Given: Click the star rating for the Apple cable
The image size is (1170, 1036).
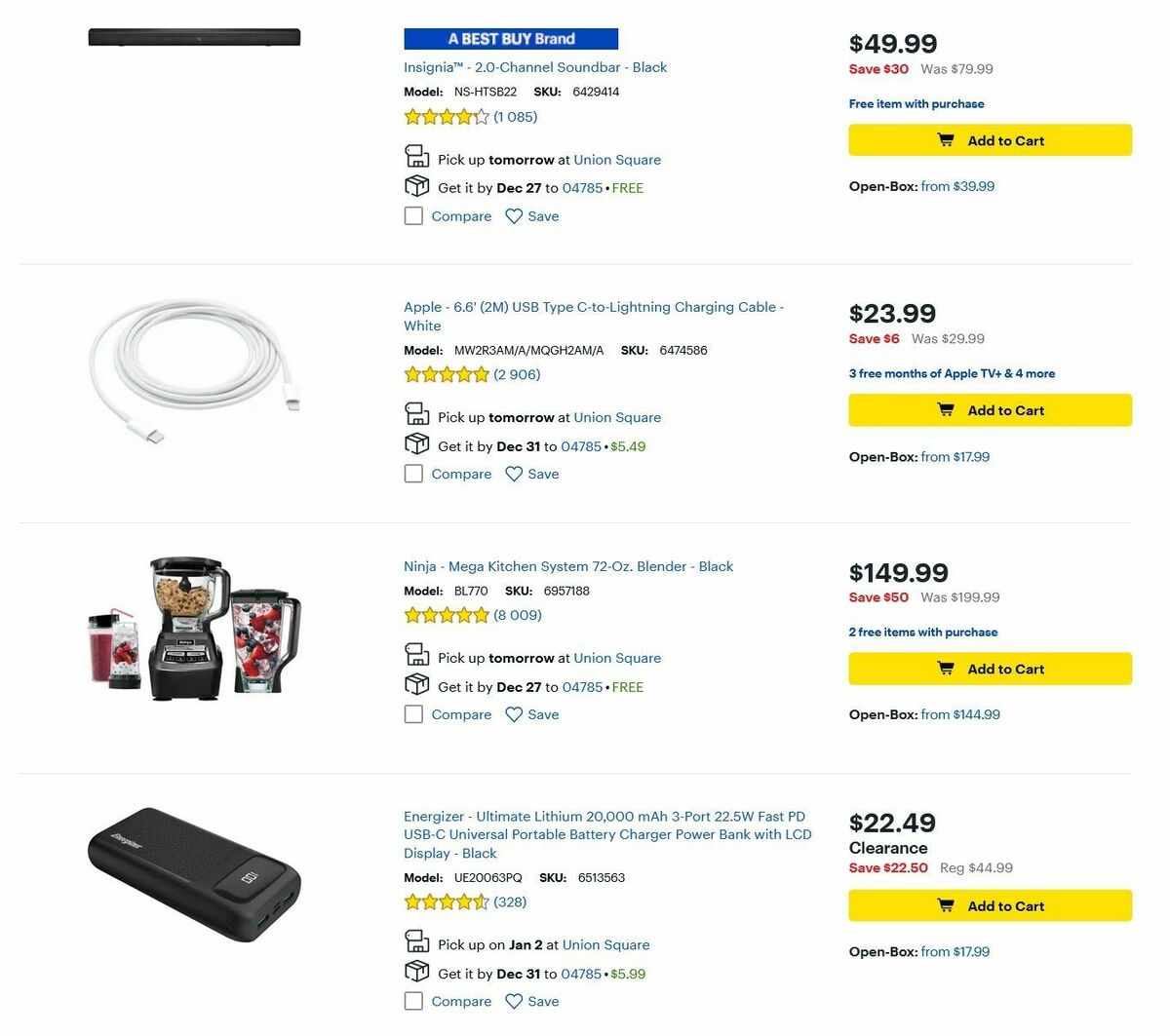Looking at the screenshot, I should [447, 374].
